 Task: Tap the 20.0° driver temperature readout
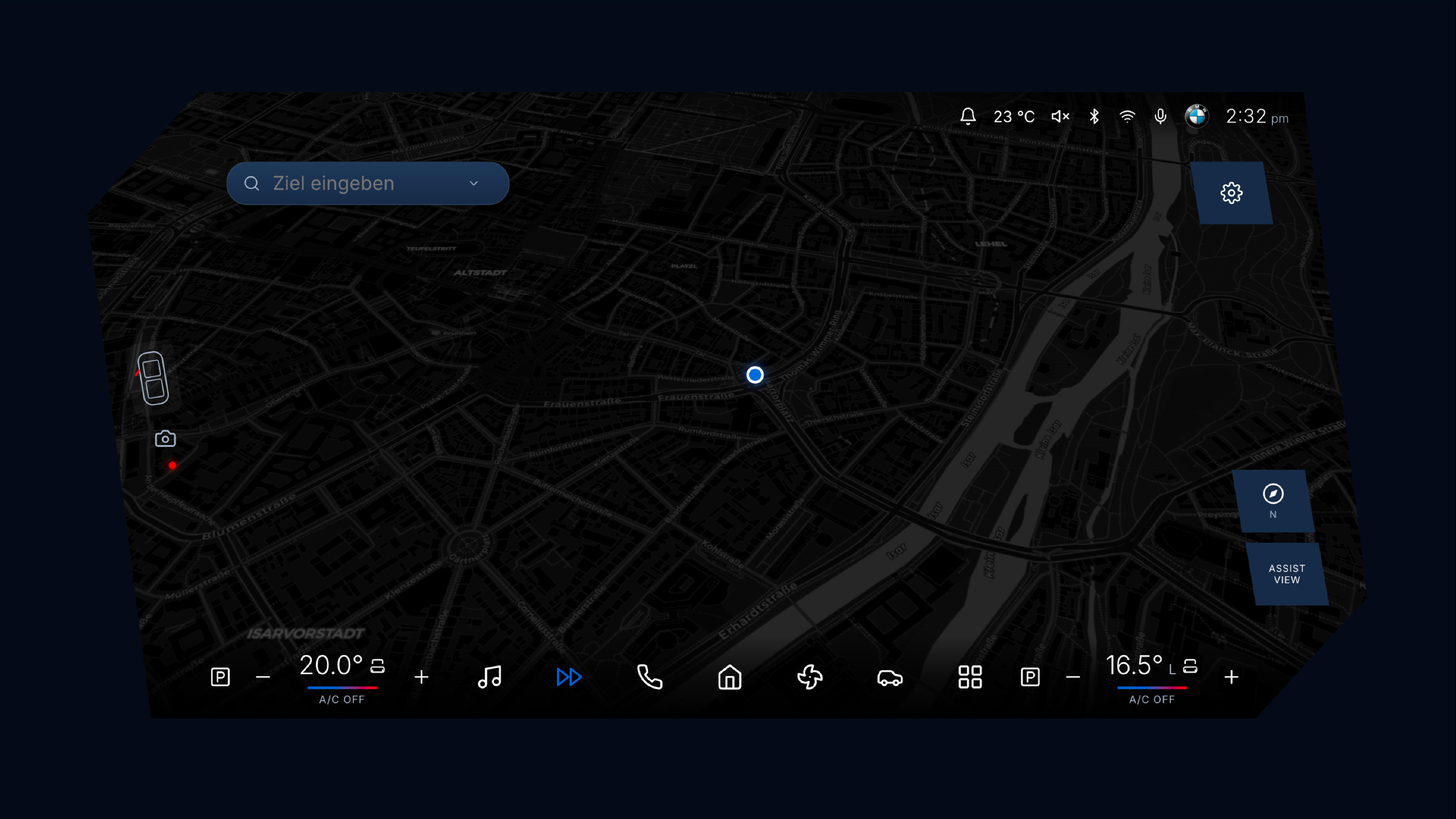click(331, 665)
